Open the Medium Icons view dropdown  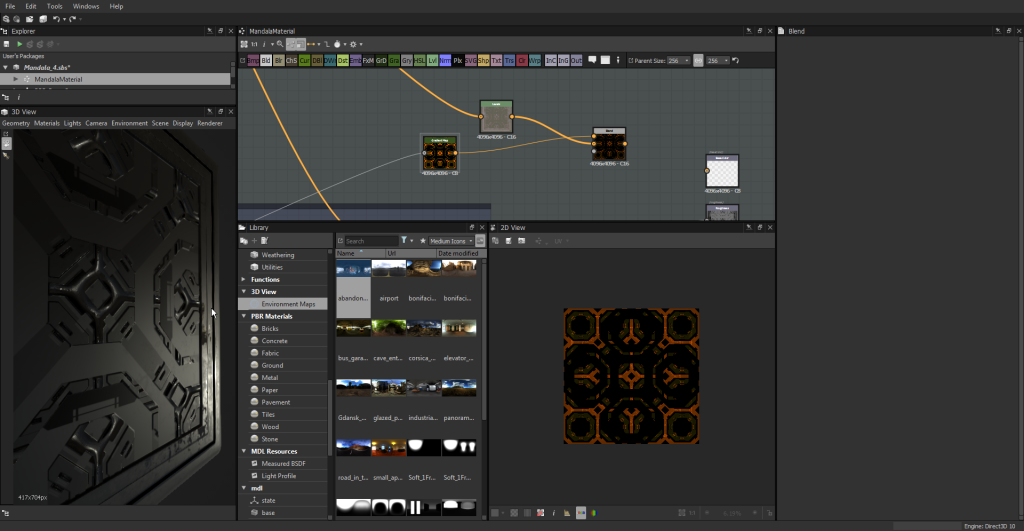click(x=451, y=241)
